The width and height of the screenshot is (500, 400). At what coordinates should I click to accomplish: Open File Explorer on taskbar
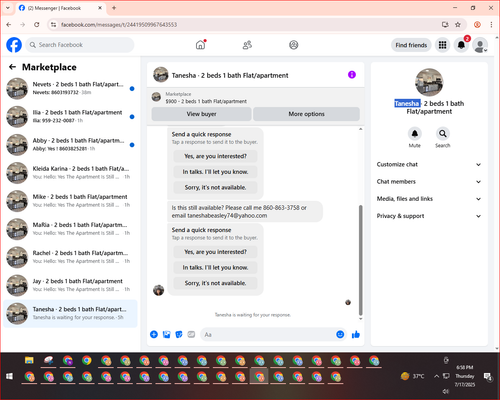click(29, 360)
